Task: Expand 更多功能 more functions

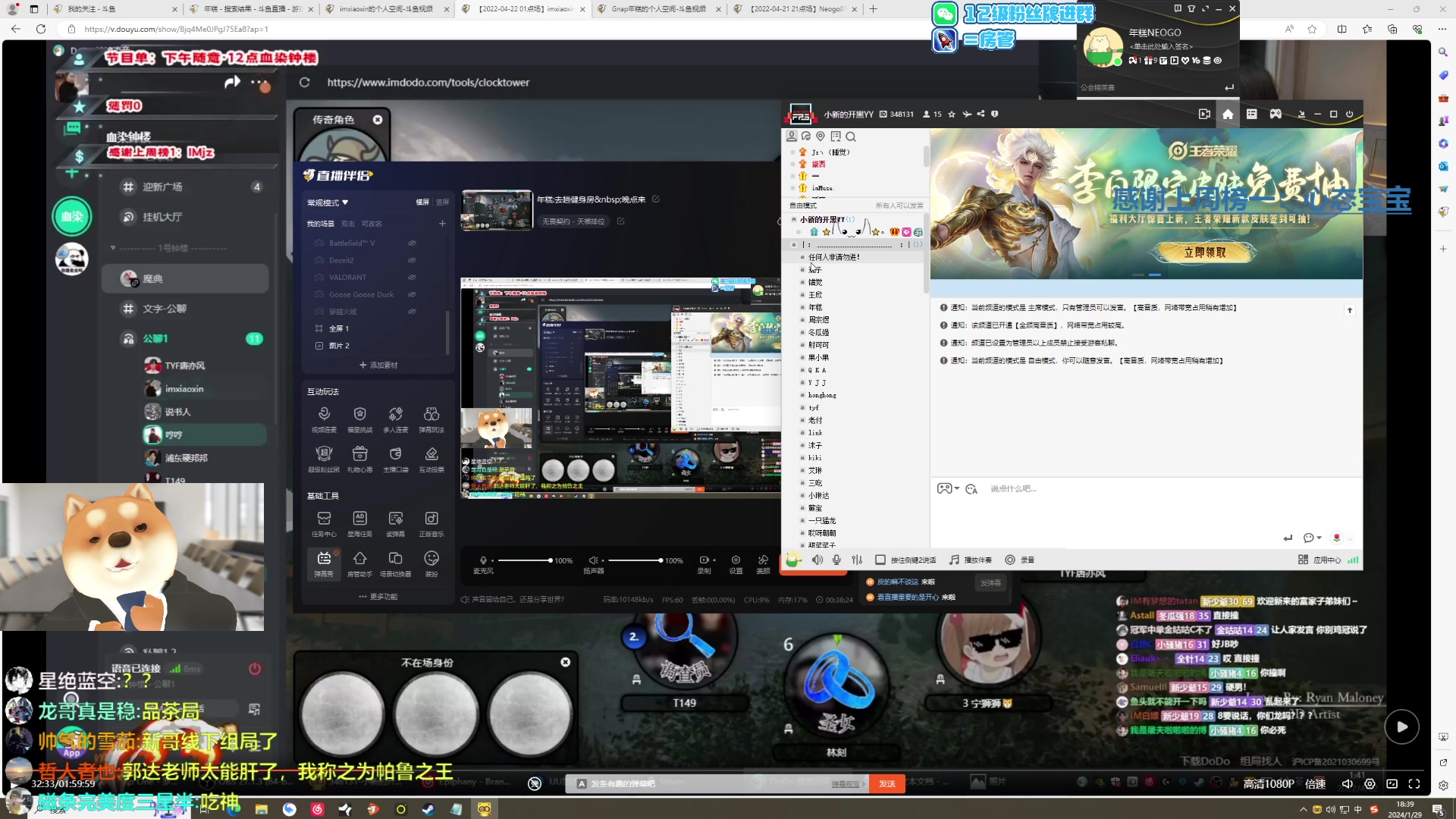Action: [x=378, y=597]
